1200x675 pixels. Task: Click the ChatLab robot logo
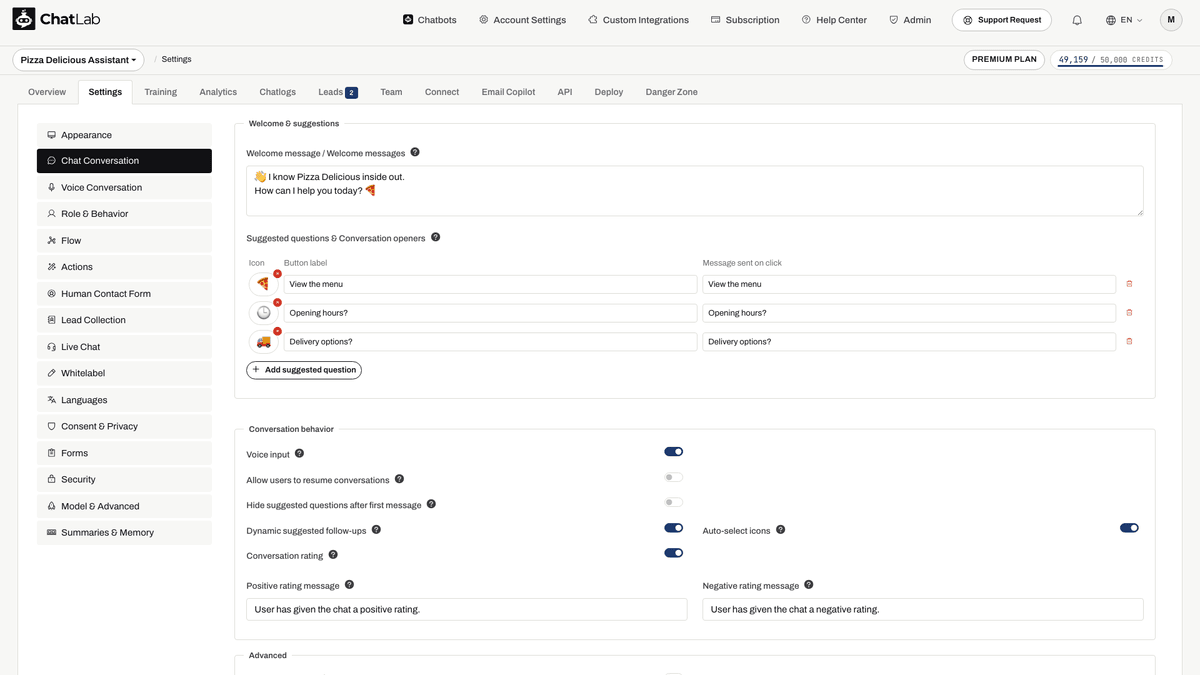click(x=24, y=19)
